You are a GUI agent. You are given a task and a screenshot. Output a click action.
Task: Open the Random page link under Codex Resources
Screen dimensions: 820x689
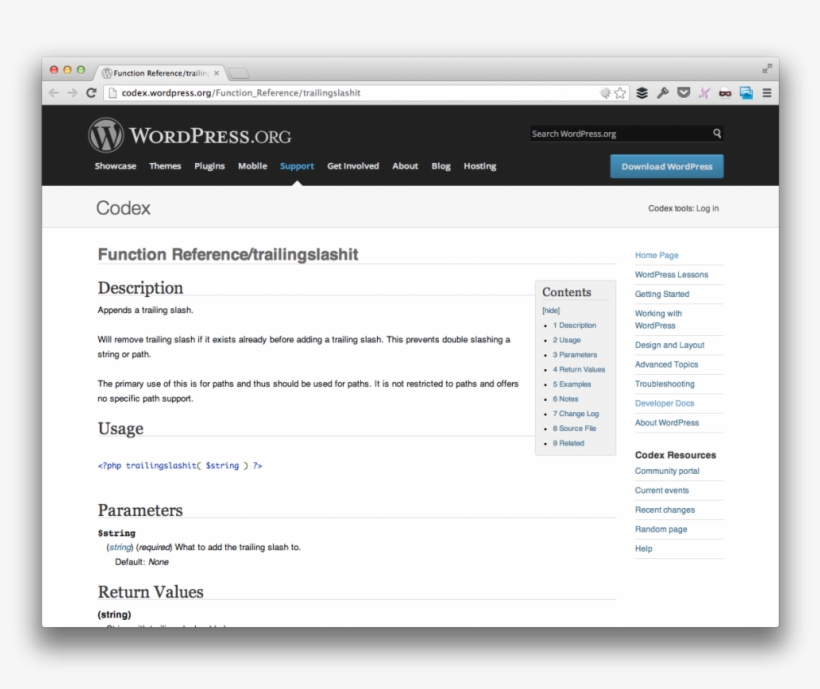(x=662, y=529)
